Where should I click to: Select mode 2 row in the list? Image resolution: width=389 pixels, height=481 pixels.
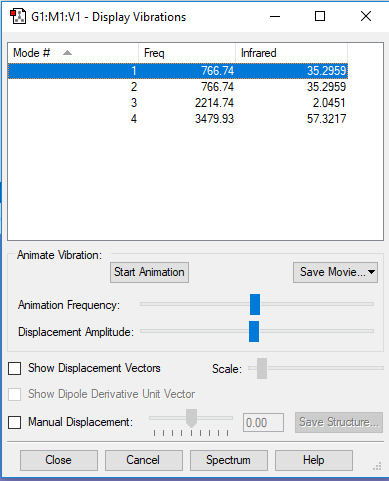[178, 87]
